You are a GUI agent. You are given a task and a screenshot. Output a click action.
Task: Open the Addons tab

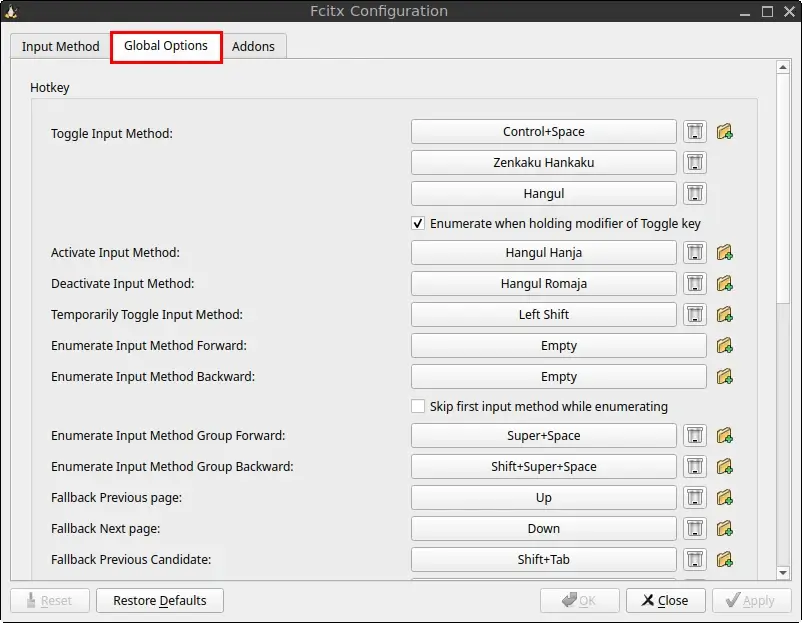tap(253, 47)
